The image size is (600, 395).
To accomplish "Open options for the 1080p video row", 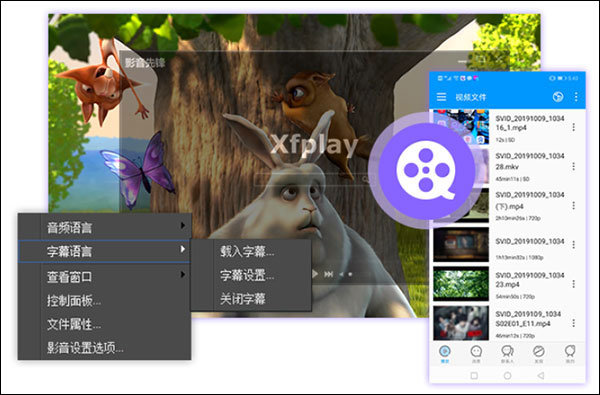I will pyautogui.click(x=573, y=245).
